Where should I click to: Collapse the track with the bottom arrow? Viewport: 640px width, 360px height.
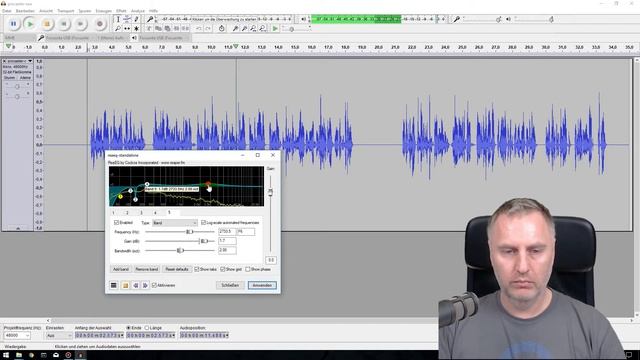coord(18,229)
